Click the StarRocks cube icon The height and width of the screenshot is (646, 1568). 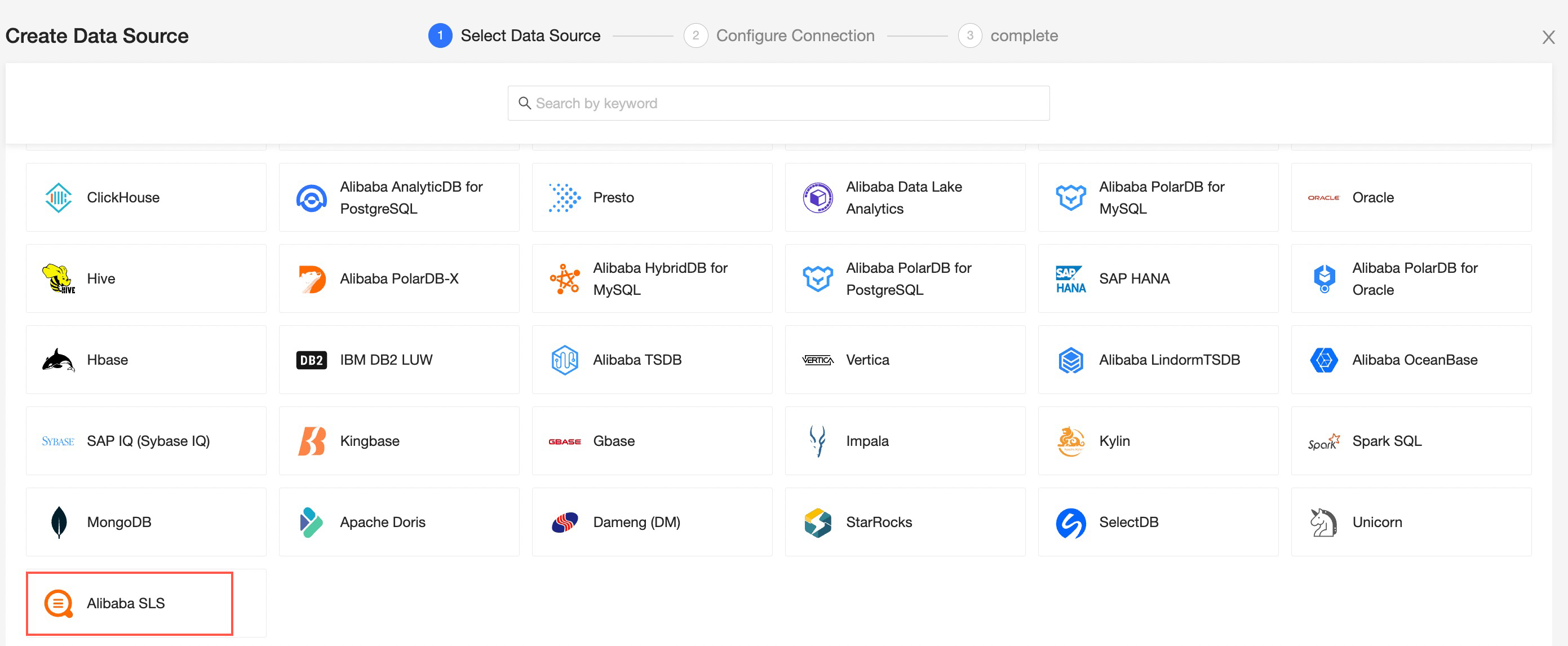point(817,522)
